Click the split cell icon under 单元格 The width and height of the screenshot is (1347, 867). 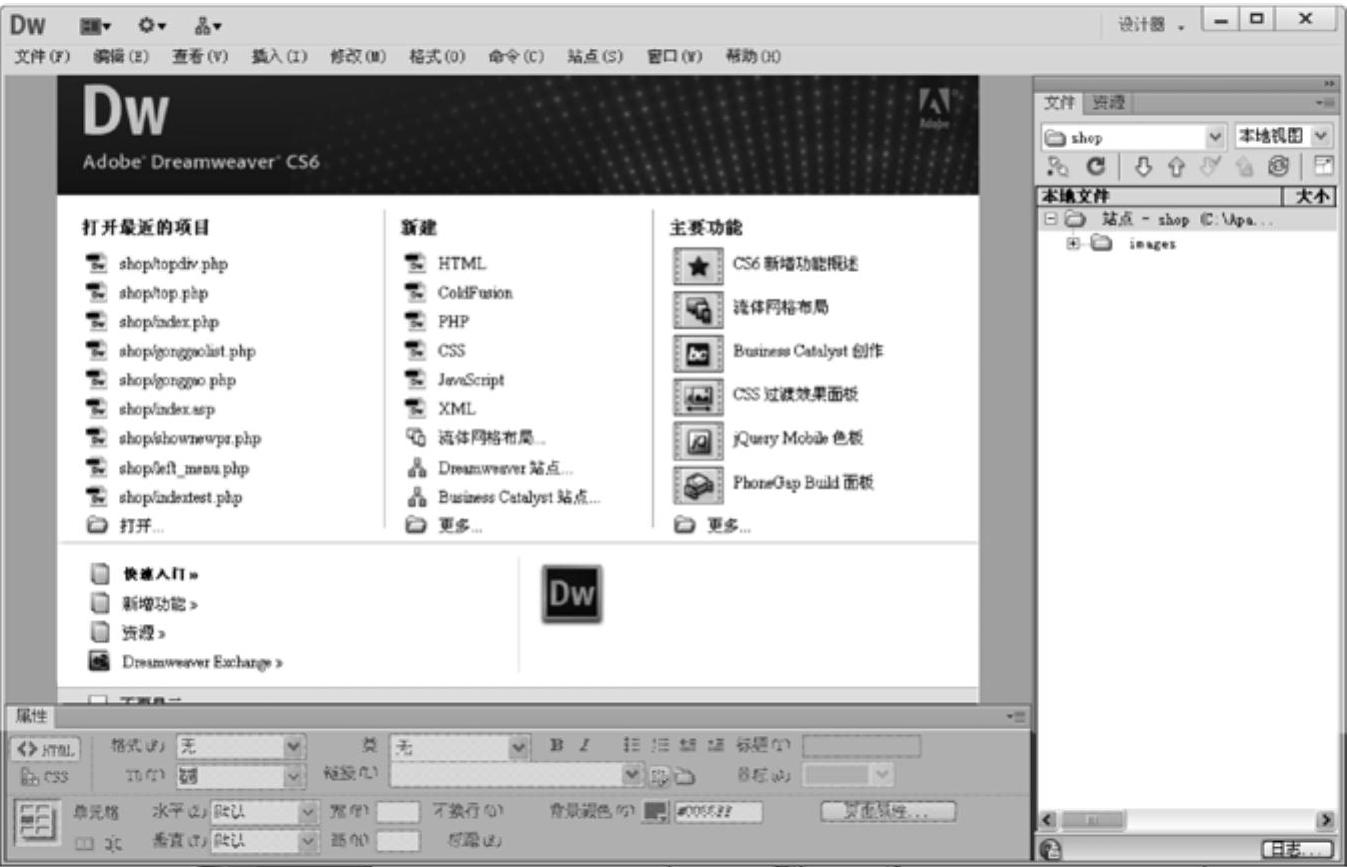[x=116, y=843]
